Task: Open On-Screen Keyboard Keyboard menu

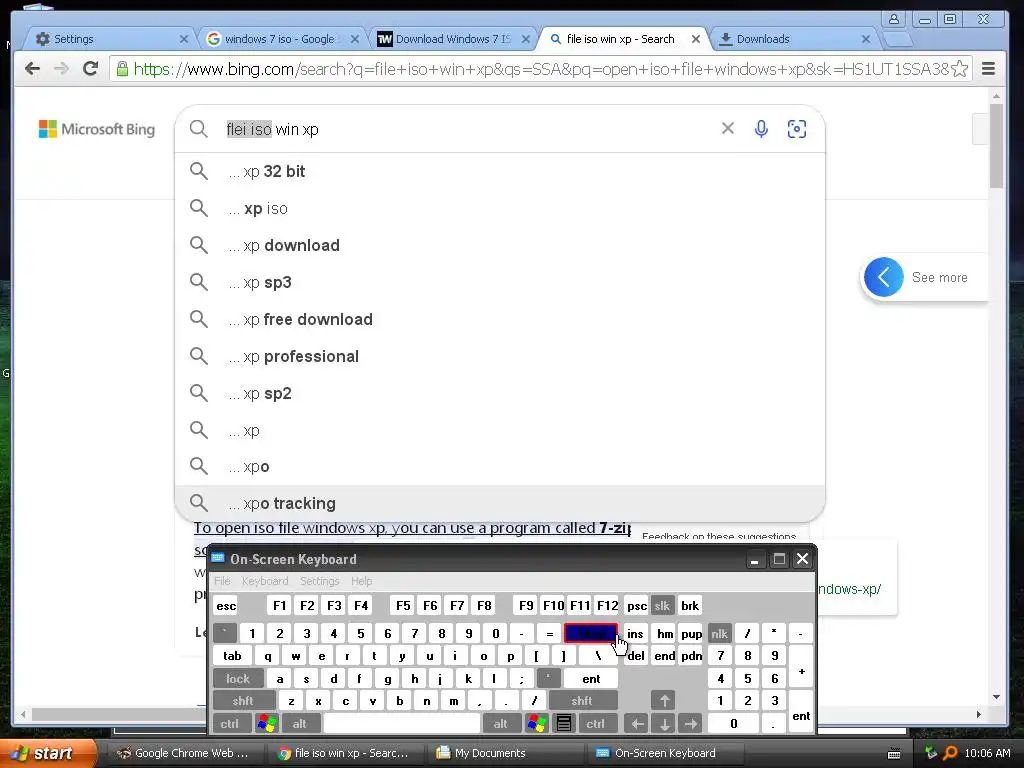Action: pos(264,581)
